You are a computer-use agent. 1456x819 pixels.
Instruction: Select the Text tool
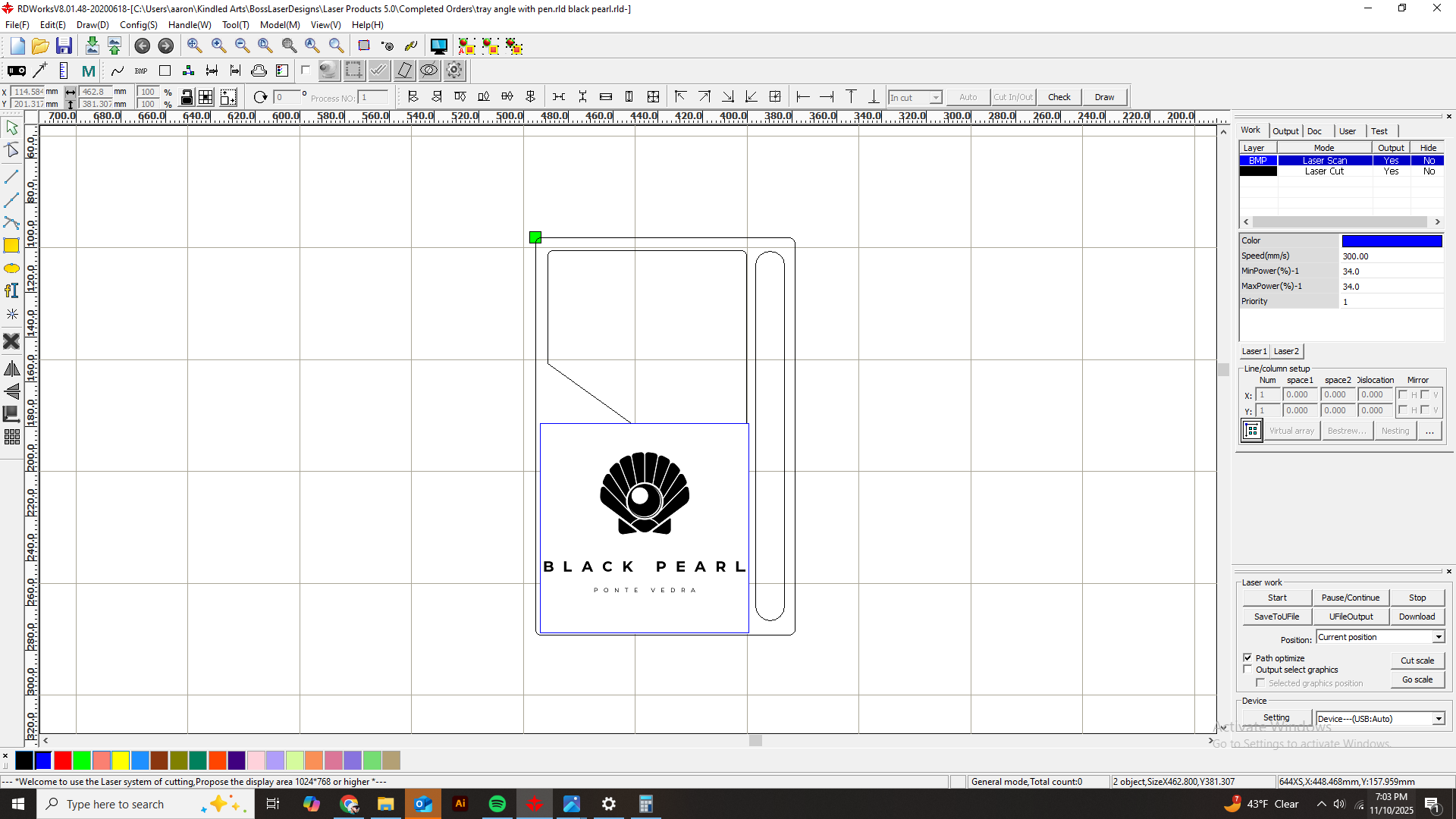tap(11, 291)
